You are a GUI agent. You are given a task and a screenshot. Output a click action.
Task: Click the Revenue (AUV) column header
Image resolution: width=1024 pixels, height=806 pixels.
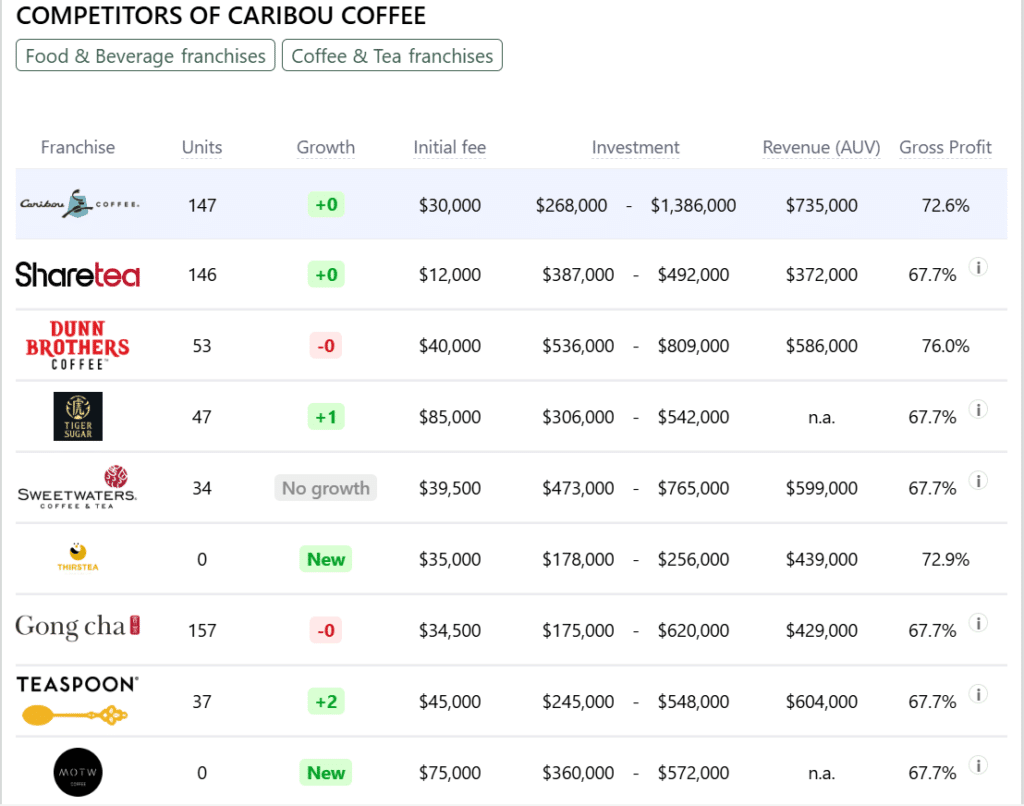(821, 148)
